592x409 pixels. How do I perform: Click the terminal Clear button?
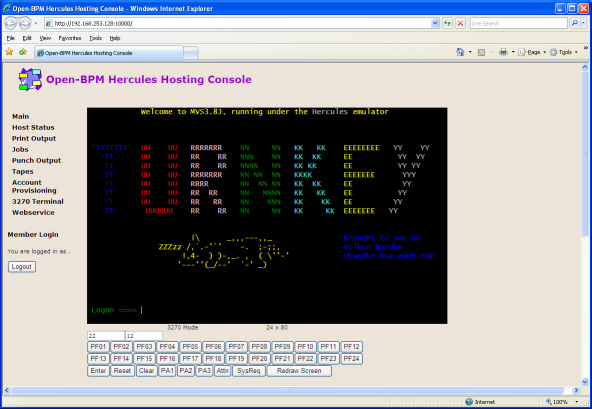(146, 371)
